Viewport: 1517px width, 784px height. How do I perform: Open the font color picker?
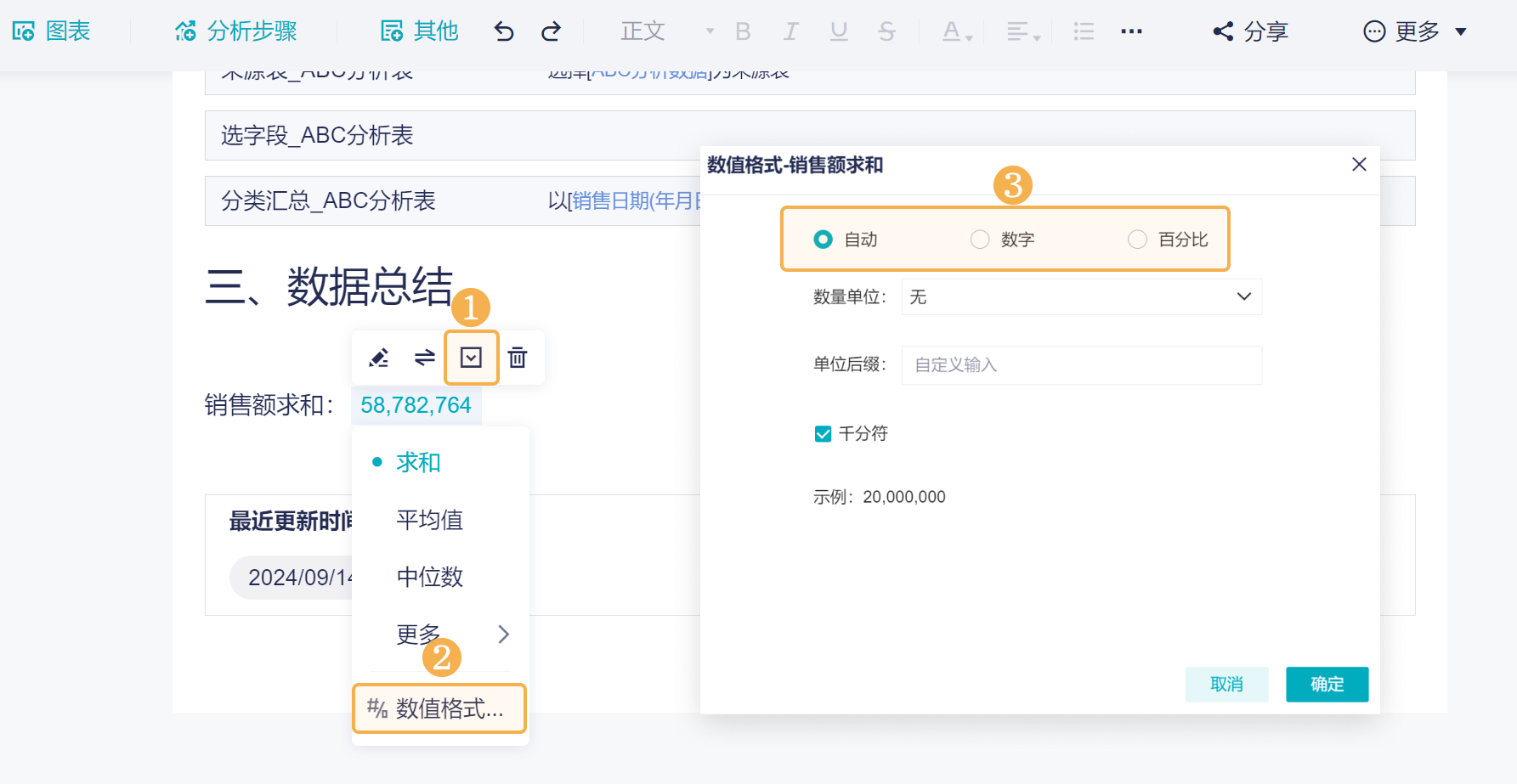pyautogui.click(x=952, y=31)
